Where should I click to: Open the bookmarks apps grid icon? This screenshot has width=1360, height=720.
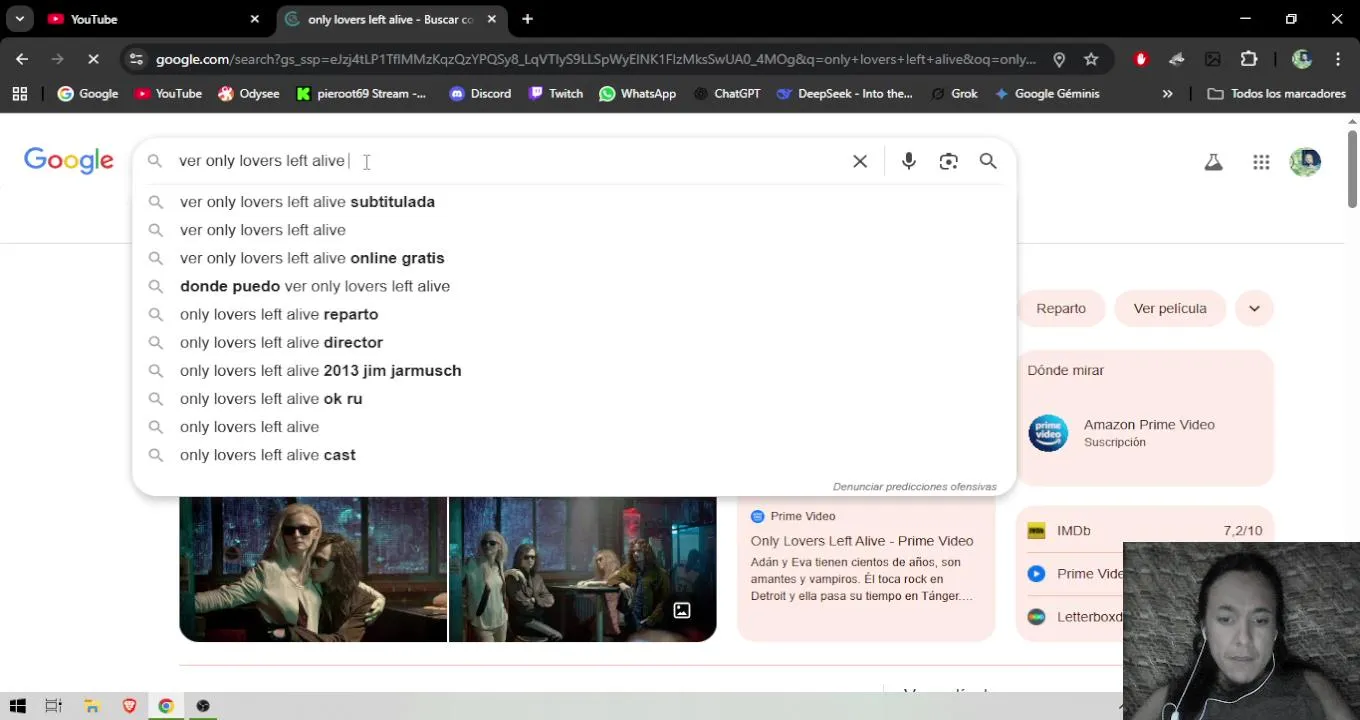20,93
